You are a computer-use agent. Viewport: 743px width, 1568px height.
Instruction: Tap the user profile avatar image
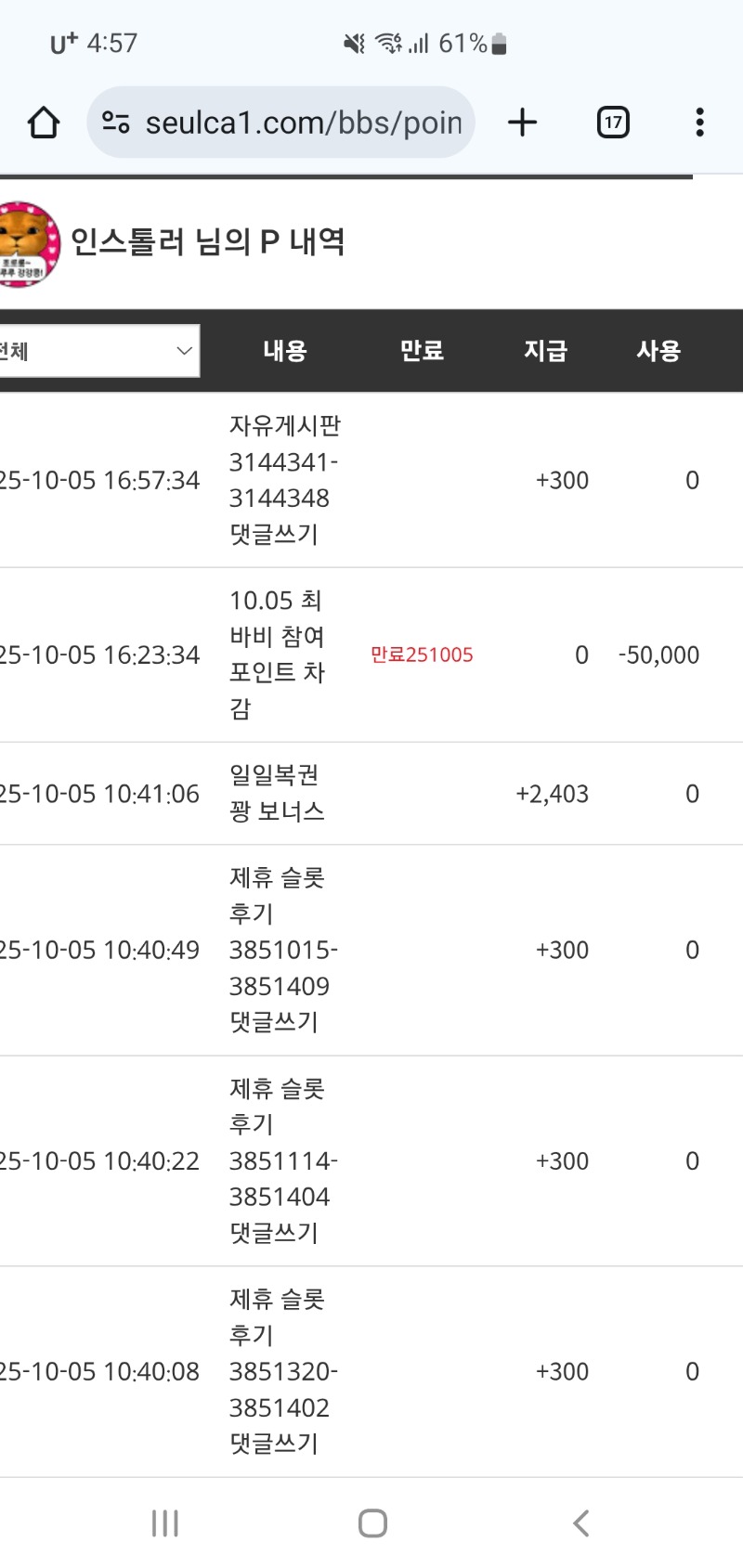[28, 243]
